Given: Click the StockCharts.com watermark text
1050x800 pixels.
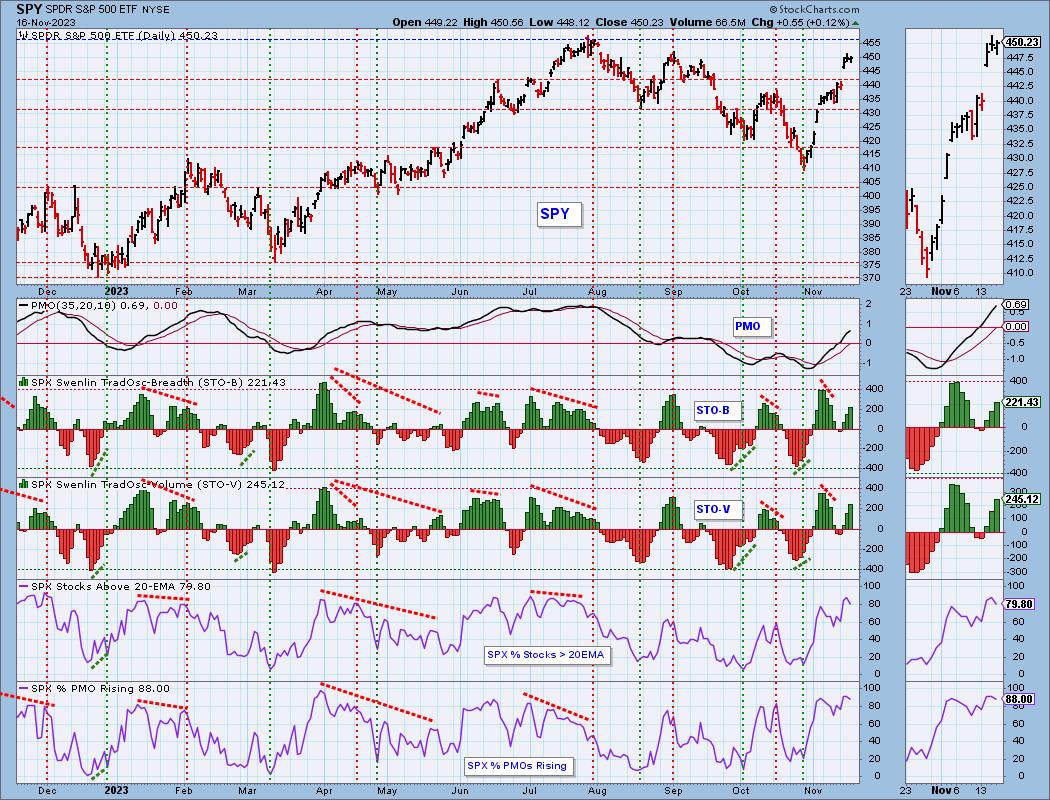Looking at the screenshot, I should (x=814, y=10).
